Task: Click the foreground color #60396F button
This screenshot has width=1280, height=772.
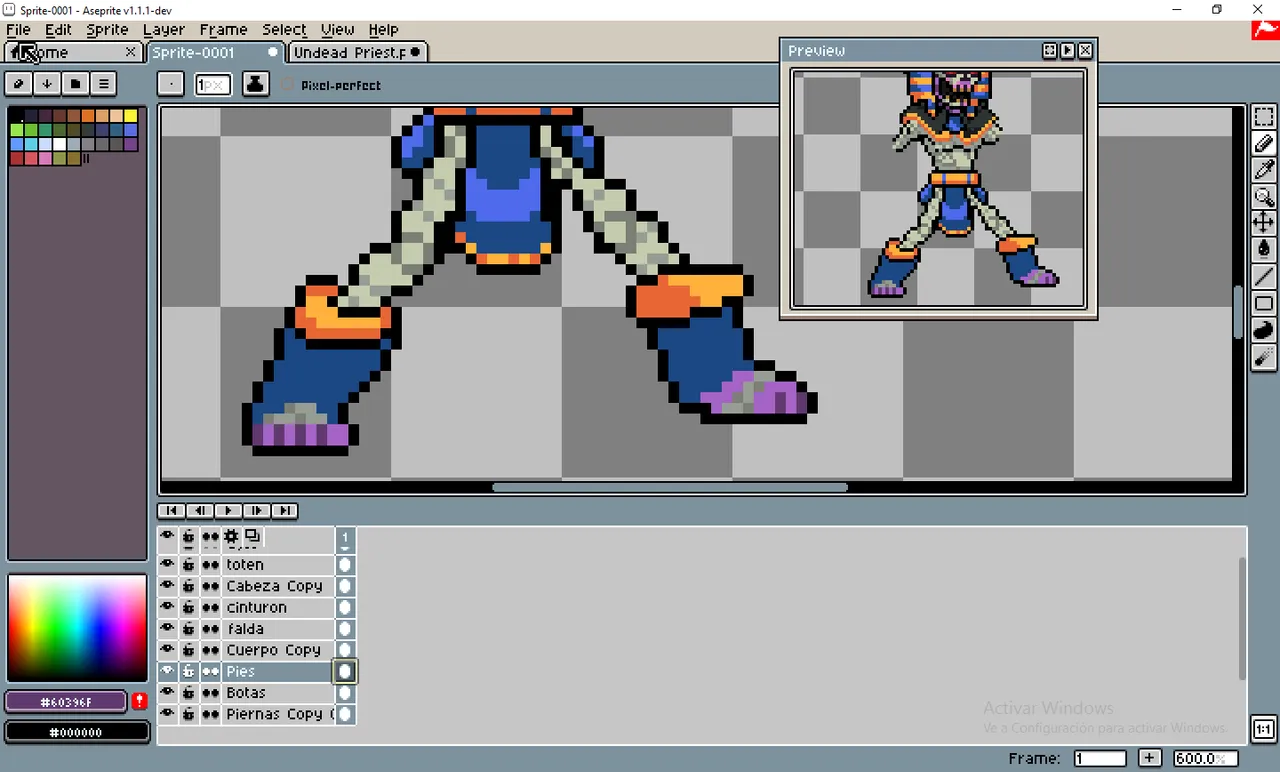Action: click(x=67, y=702)
